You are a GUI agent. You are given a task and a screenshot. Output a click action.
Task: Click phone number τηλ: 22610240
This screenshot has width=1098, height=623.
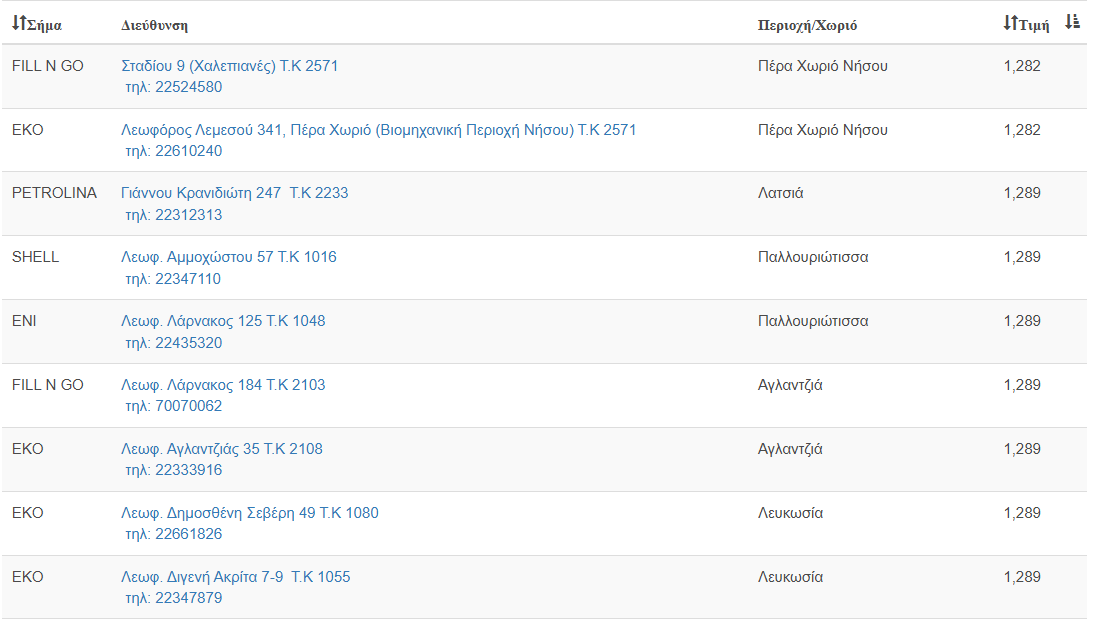click(x=174, y=151)
